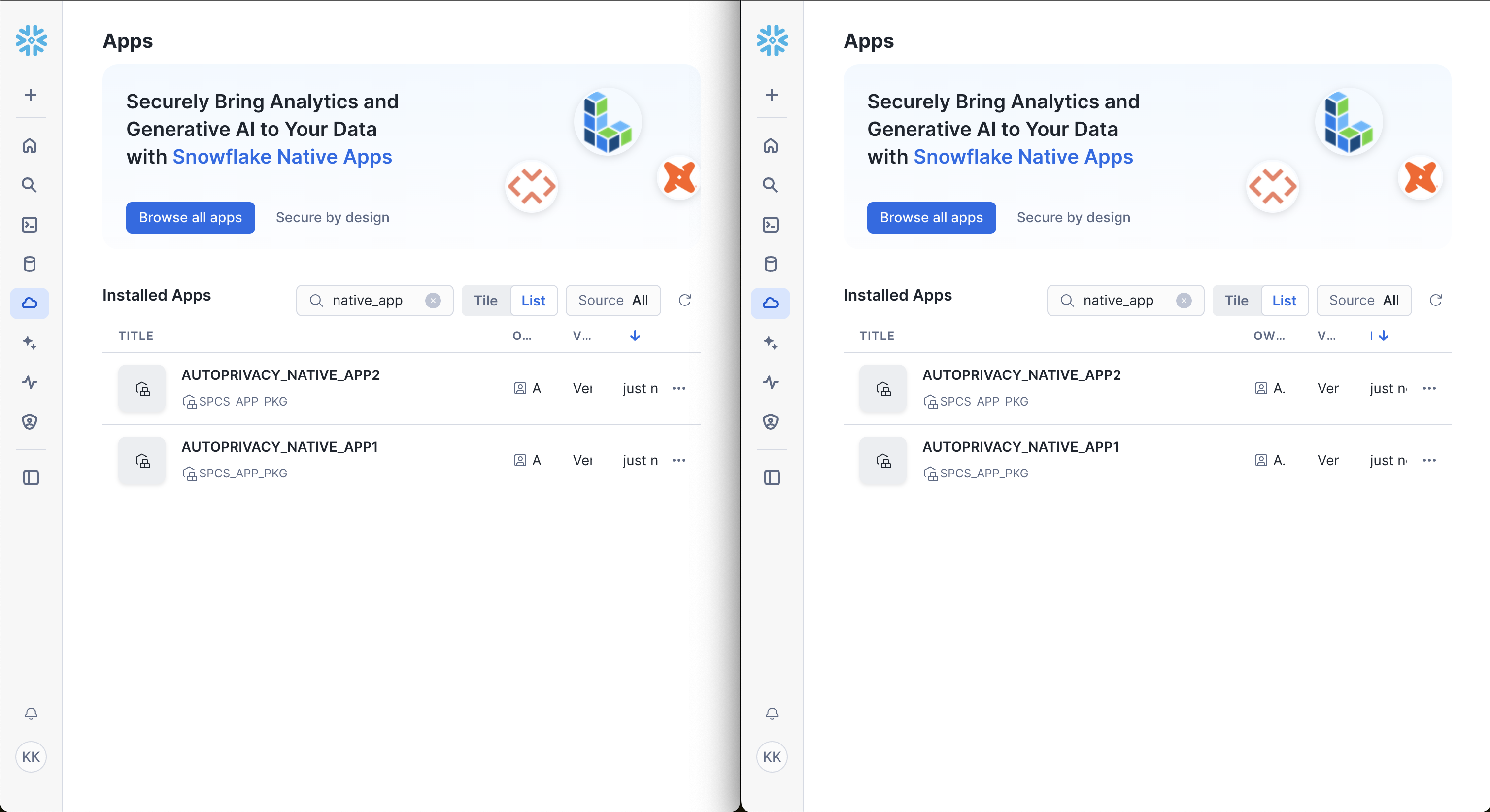
Task: Clear the native_app search field in right window
Action: pyautogui.click(x=1184, y=300)
